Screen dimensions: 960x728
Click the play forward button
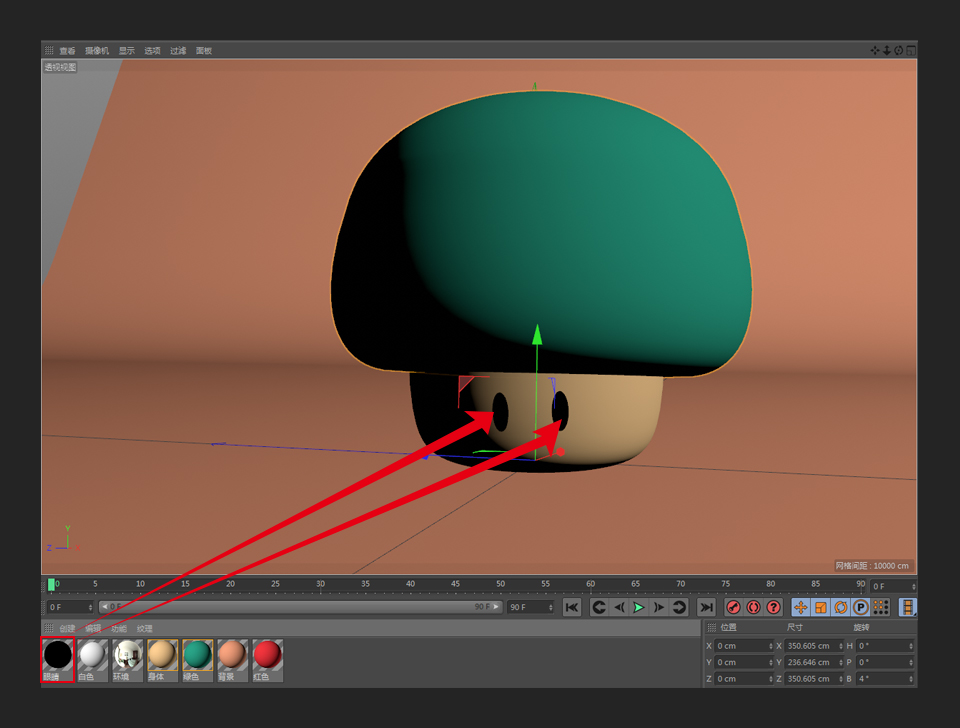point(639,607)
